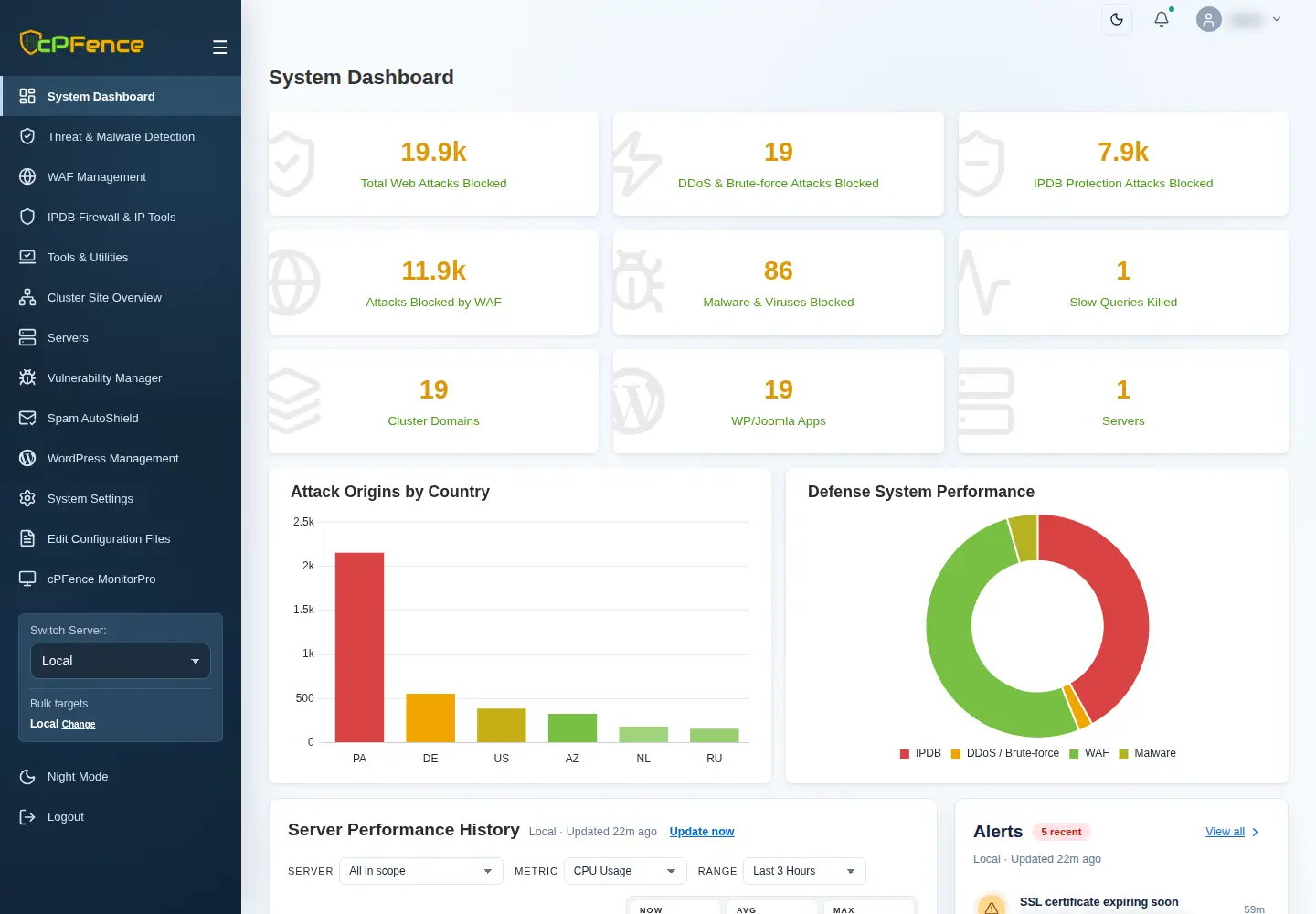Open the DDoS & Brute-force Attacks Blocked card
Screen dimensions: 1316x914
[779, 164]
